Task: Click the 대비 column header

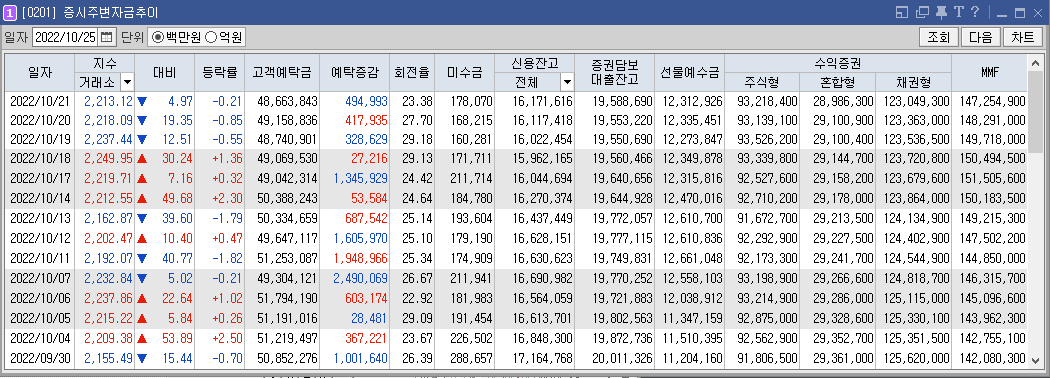Action: tap(165, 73)
